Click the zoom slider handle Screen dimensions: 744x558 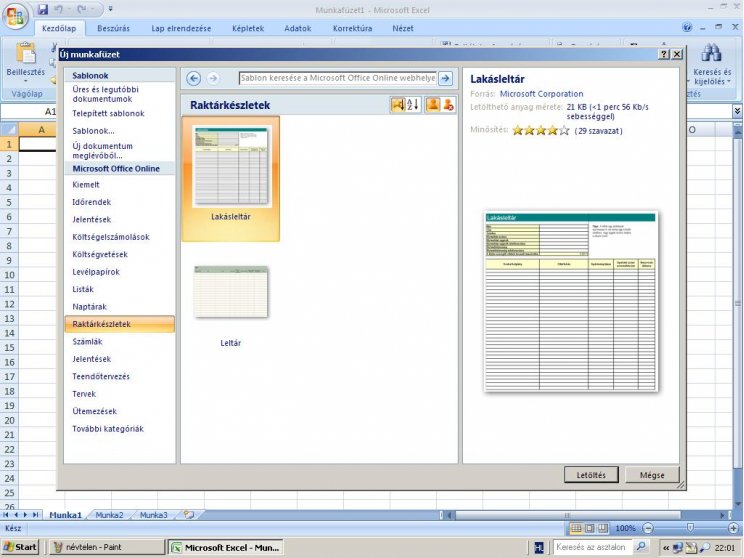(690, 528)
